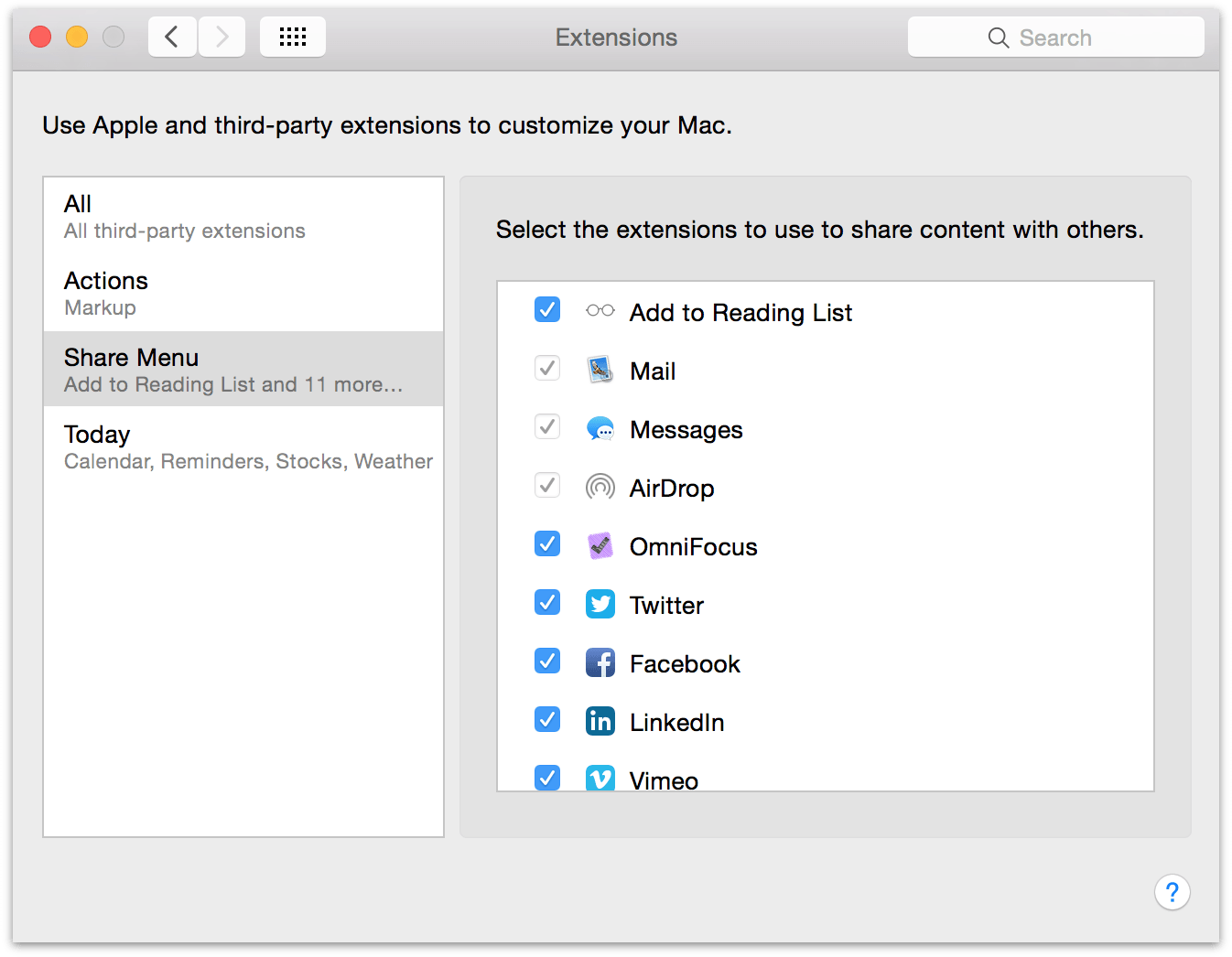Select the All extensions category

(243, 216)
